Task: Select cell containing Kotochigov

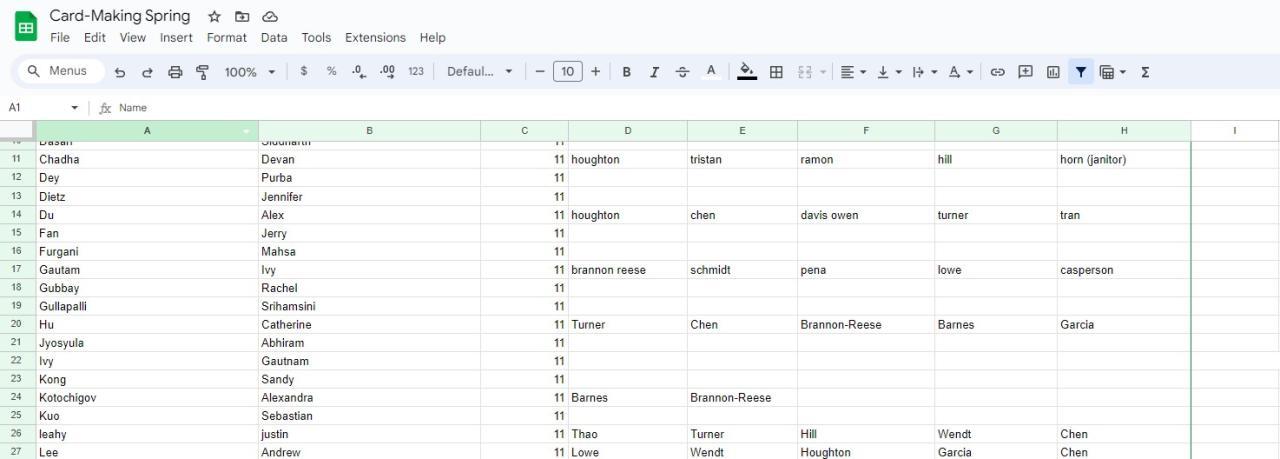Action: coord(147,398)
